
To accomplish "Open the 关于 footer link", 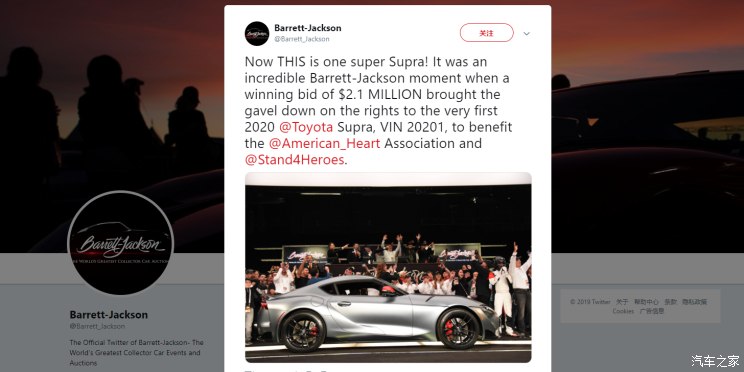I will 622,302.
